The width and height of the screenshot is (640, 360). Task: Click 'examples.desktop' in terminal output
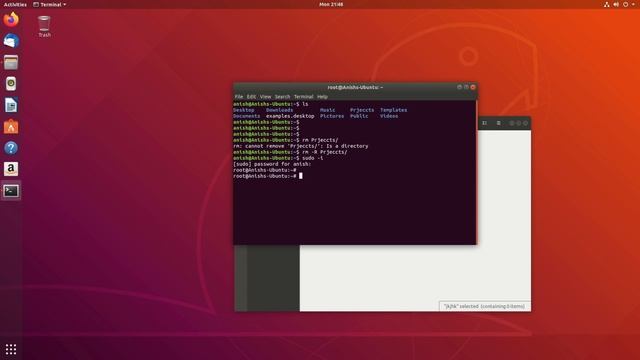pyautogui.click(x=290, y=116)
